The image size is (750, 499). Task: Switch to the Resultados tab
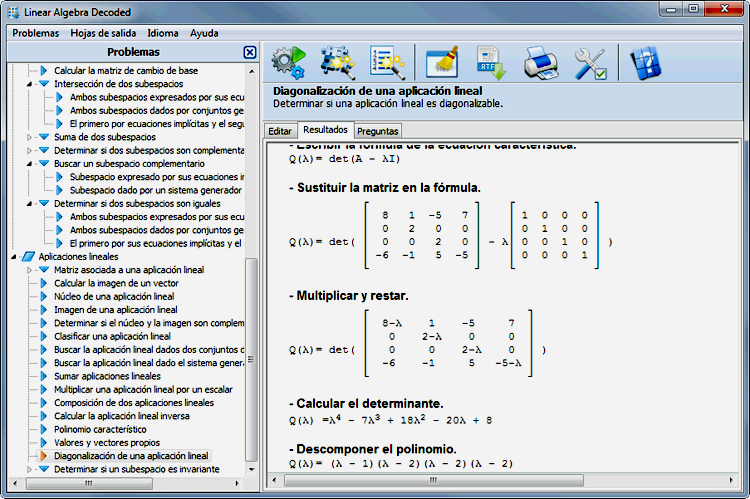point(325,130)
